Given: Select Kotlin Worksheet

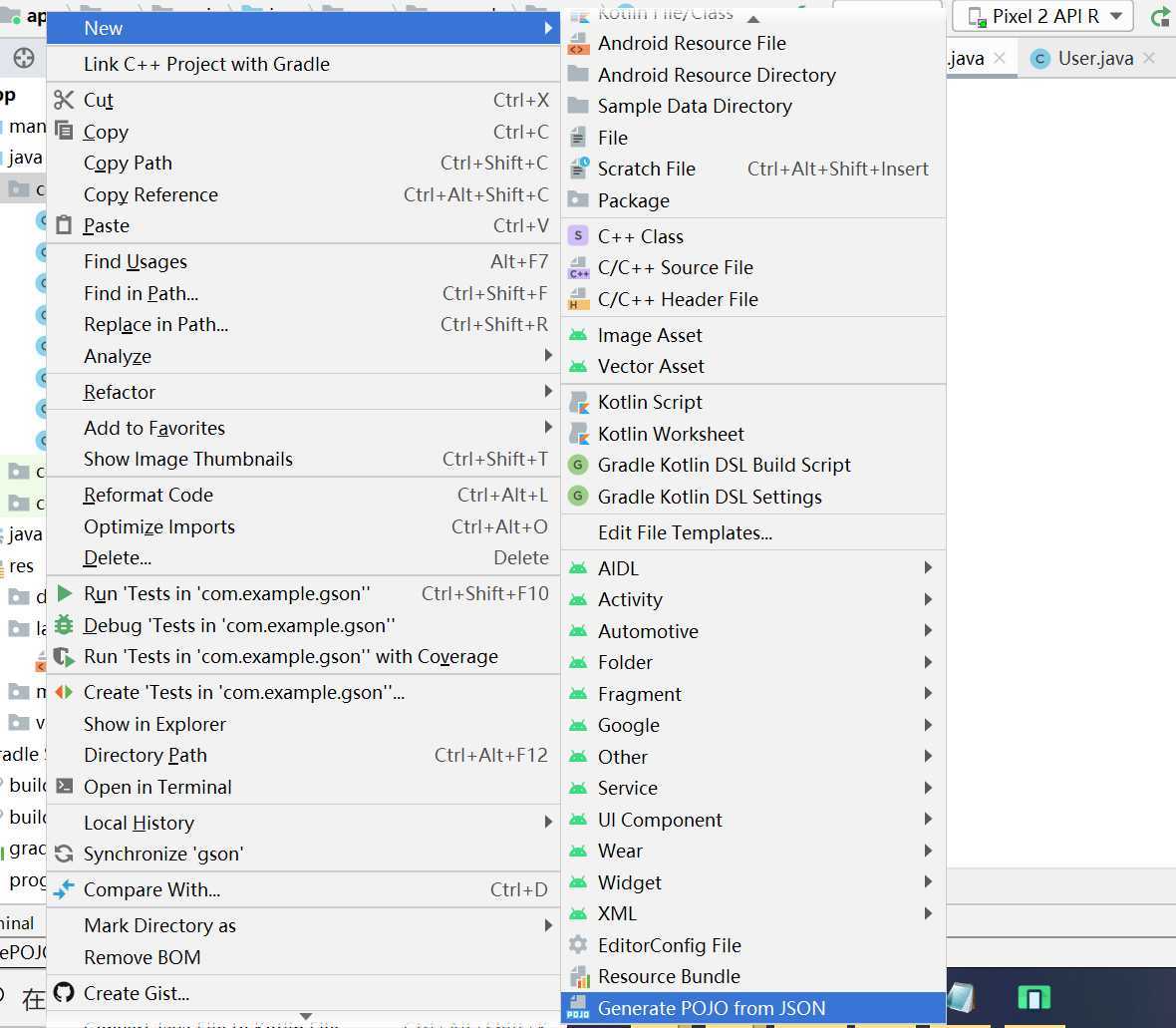Looking at the screenshot, I should click(753, 434).
